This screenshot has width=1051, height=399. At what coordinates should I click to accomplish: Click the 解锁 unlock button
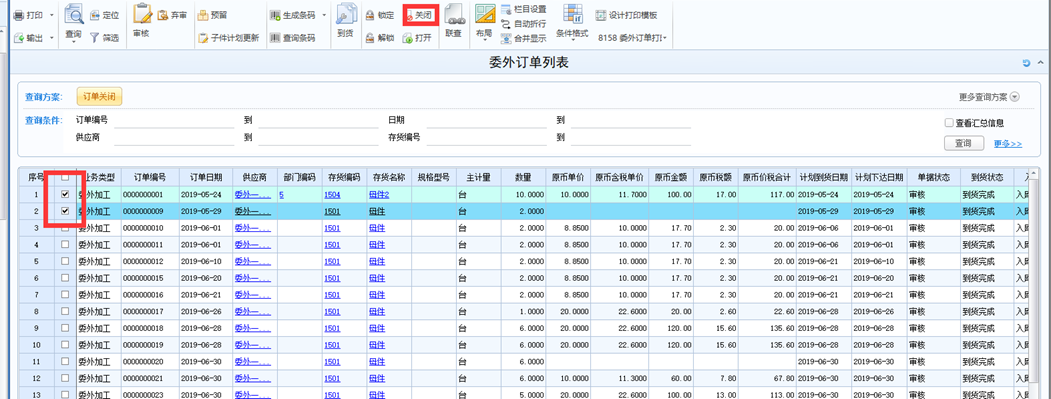tap(379, 38)
